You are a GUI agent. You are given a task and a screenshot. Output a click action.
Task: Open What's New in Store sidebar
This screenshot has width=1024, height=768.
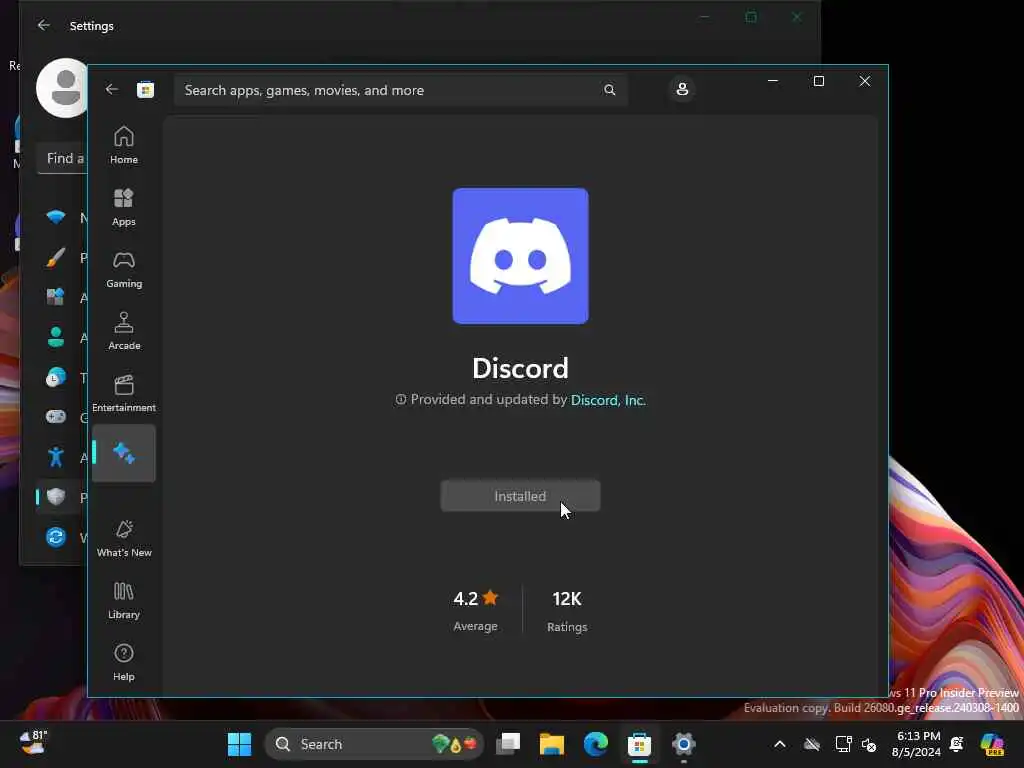click(123, 539)
